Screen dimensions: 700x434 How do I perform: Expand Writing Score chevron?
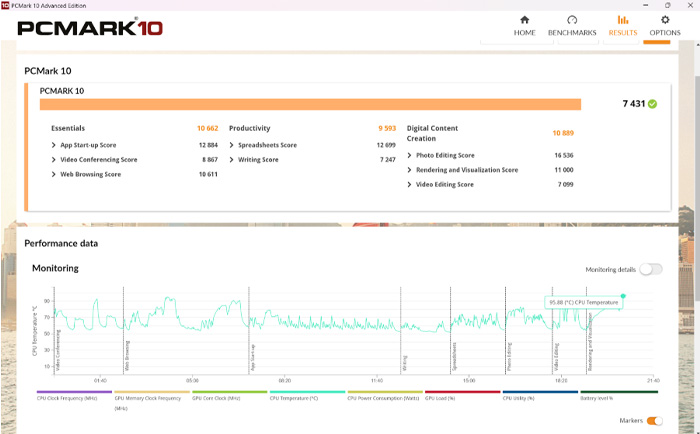[231, 160]
